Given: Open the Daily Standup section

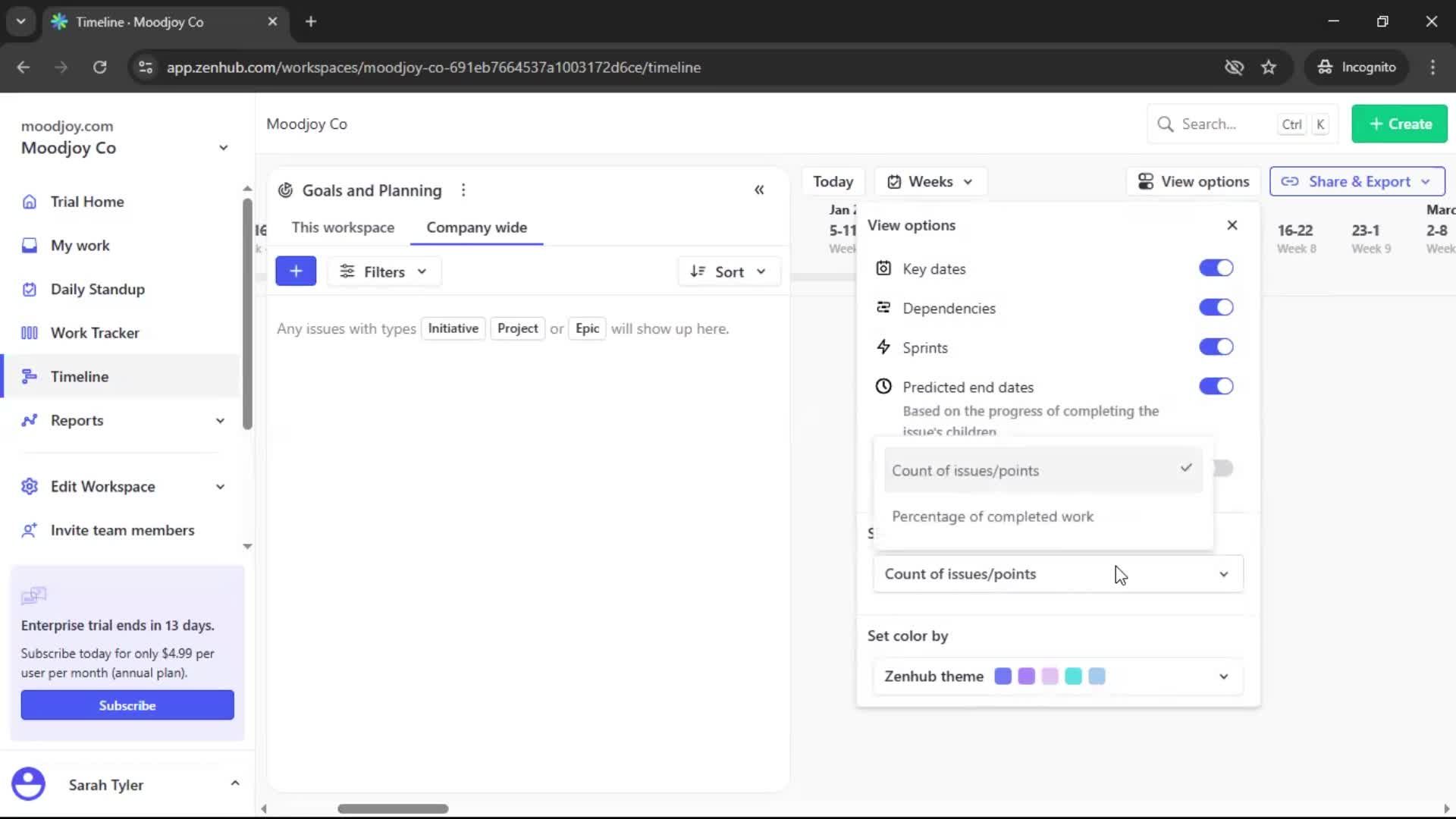Looking at the screenshot, I should (x=97, y=289).
